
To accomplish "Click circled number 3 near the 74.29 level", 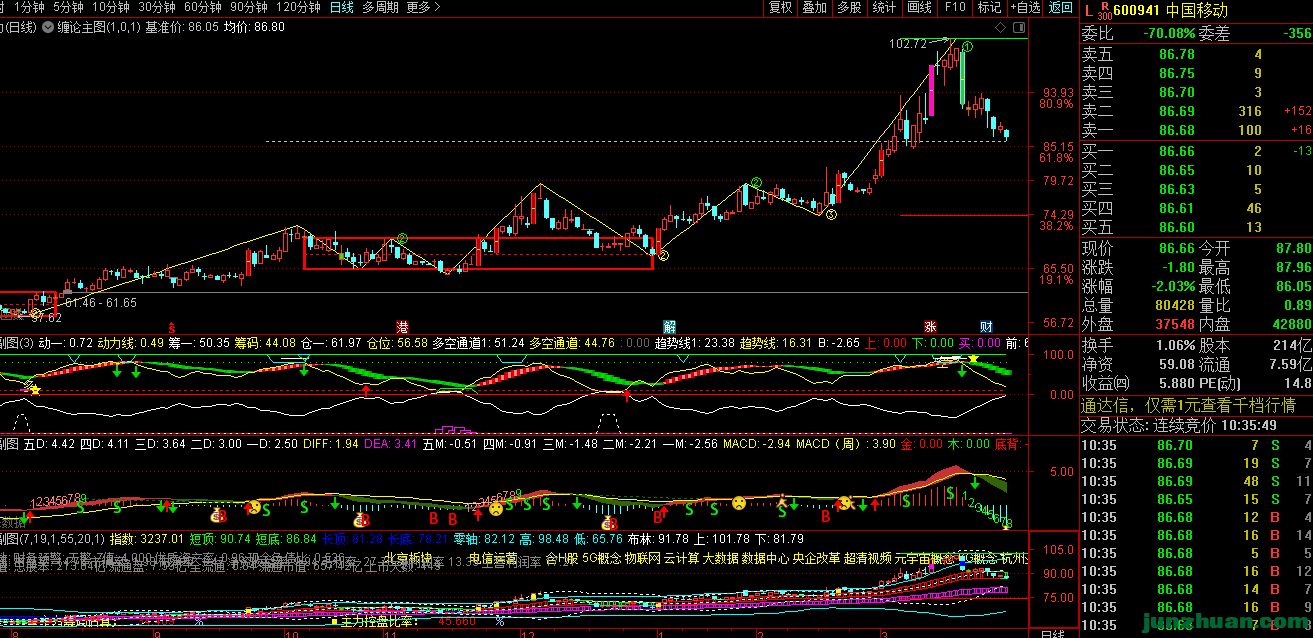I will (831, 214).
